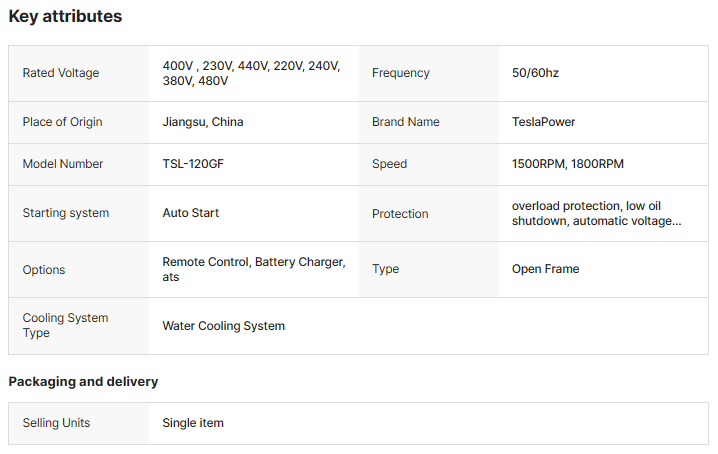Screen dimensions: 718x454
Task: Click the TeslaPower brand name value
Action: pos(543,122)
